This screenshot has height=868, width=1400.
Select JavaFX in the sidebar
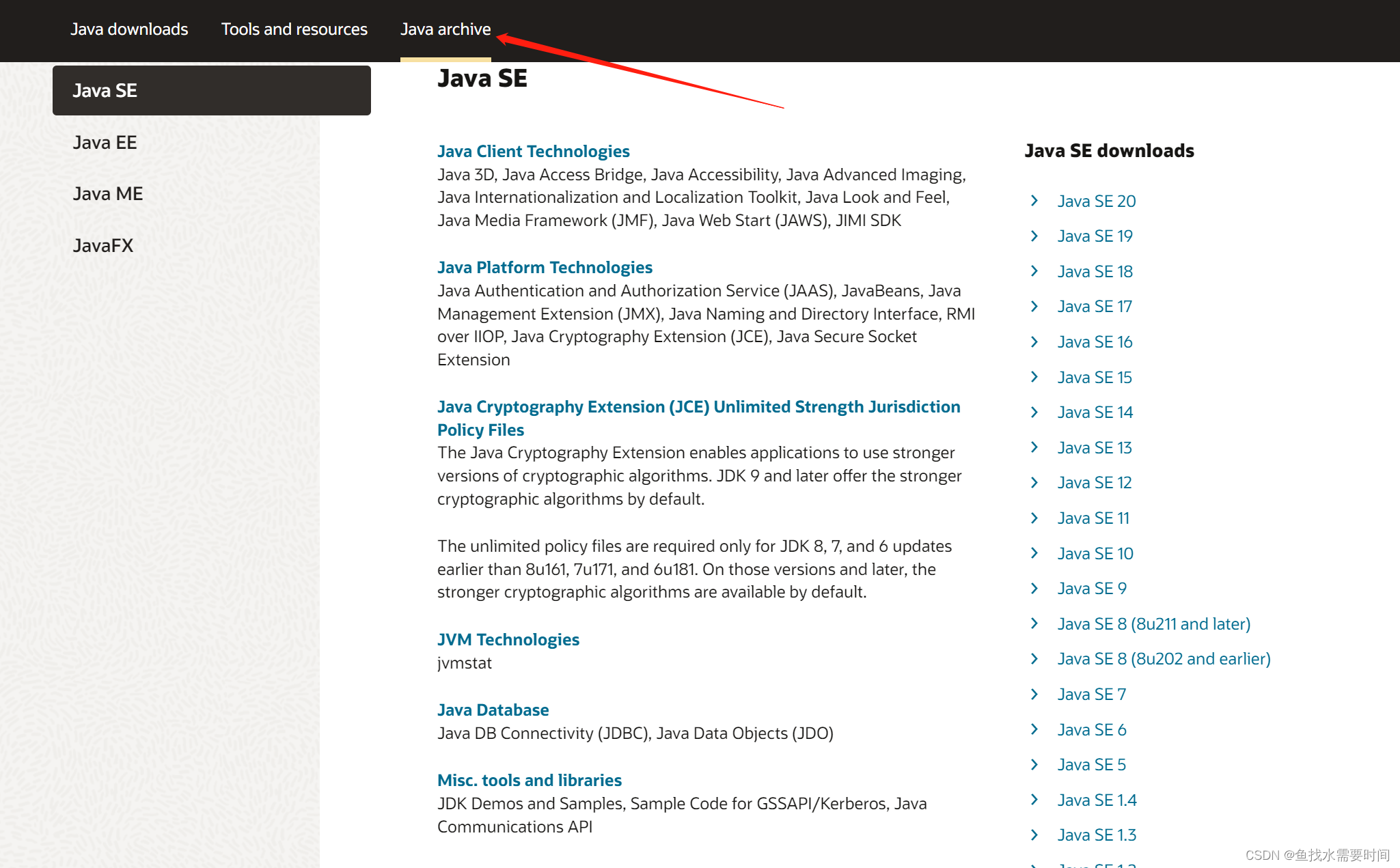coord(102,245)
